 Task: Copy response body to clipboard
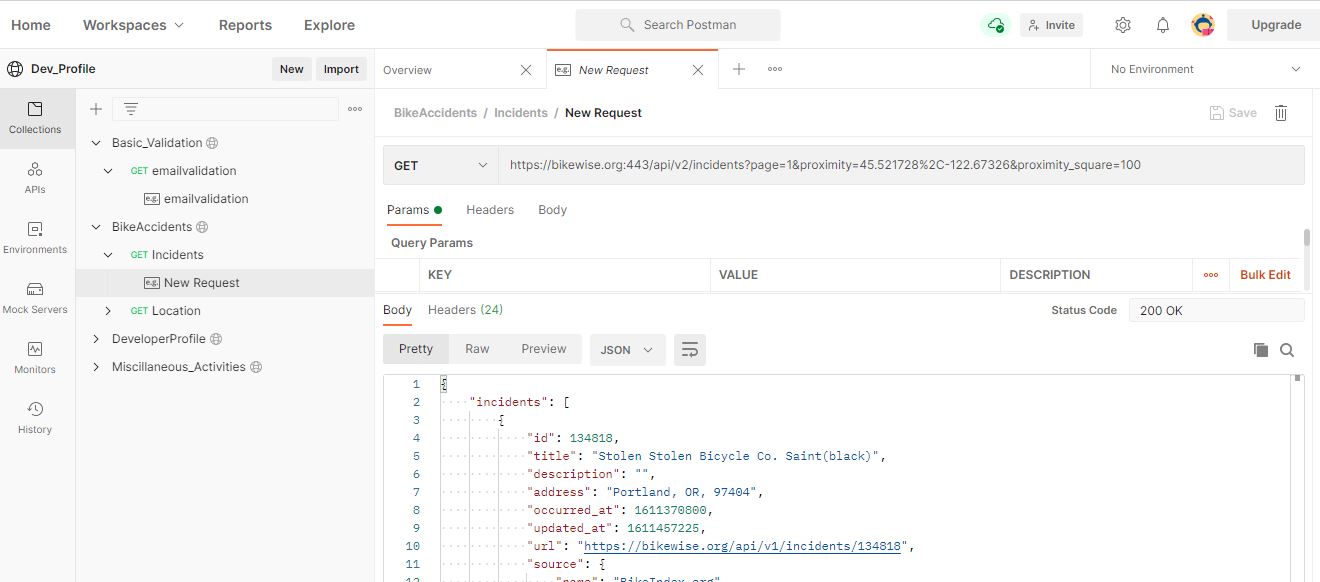point(1261,350)
